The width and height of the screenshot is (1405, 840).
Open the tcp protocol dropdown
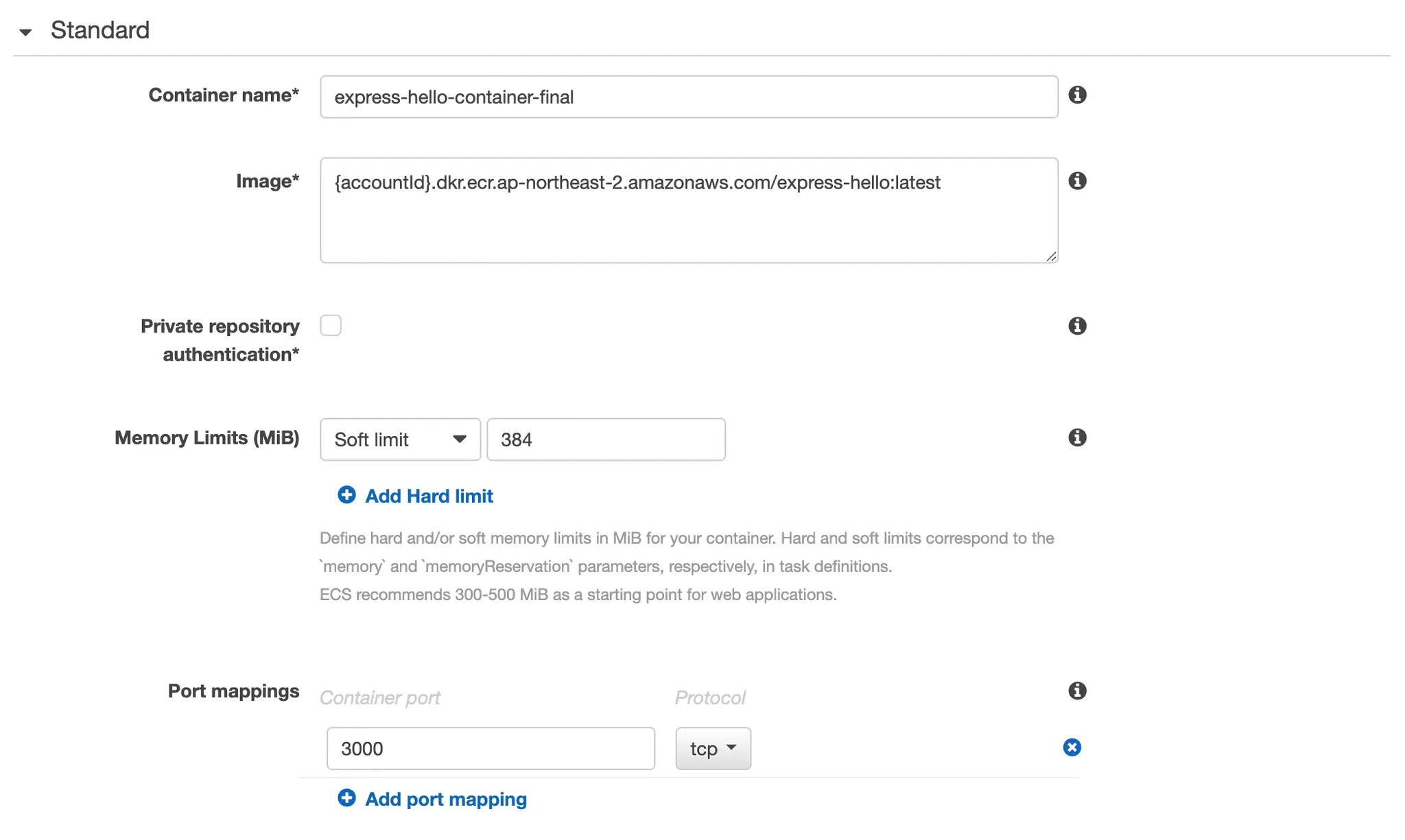713,749
